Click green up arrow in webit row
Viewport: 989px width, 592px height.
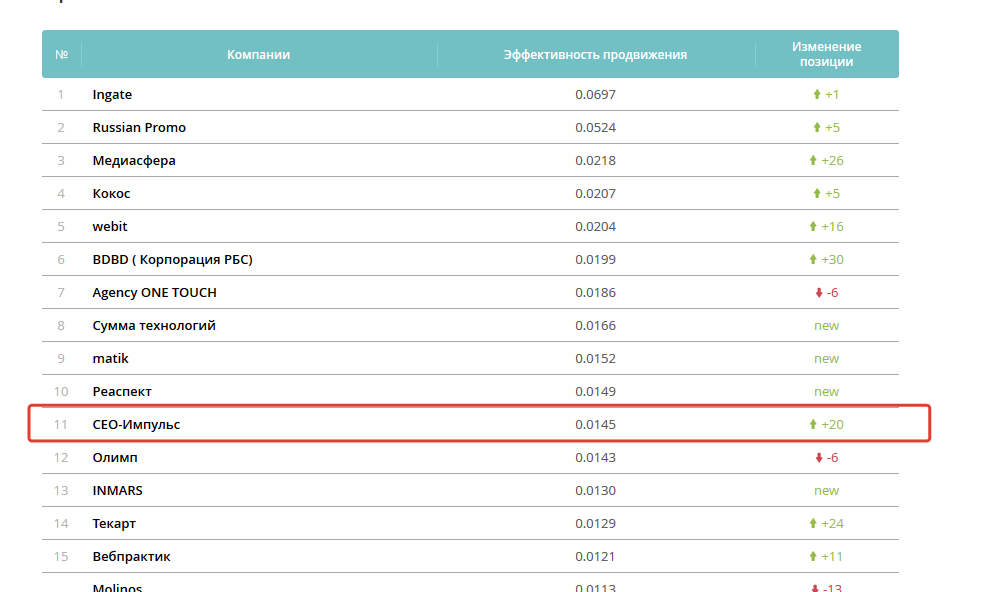pos(812,227)
